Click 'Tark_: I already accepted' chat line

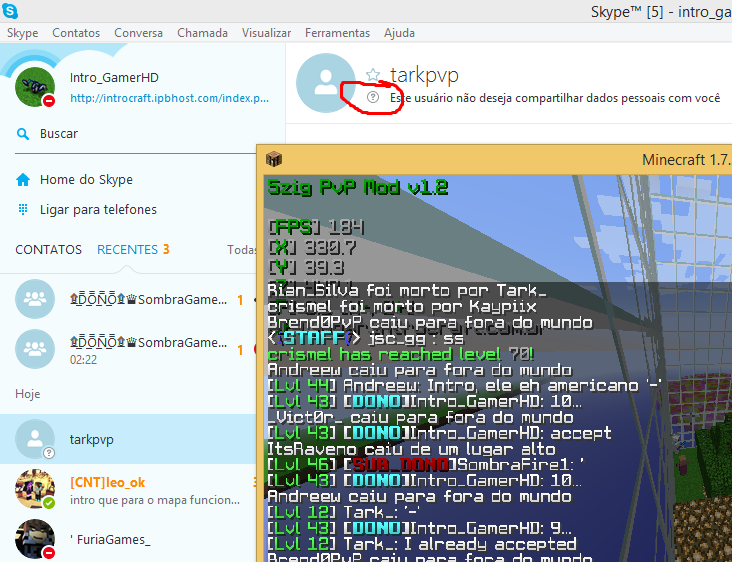click(422, 544)
